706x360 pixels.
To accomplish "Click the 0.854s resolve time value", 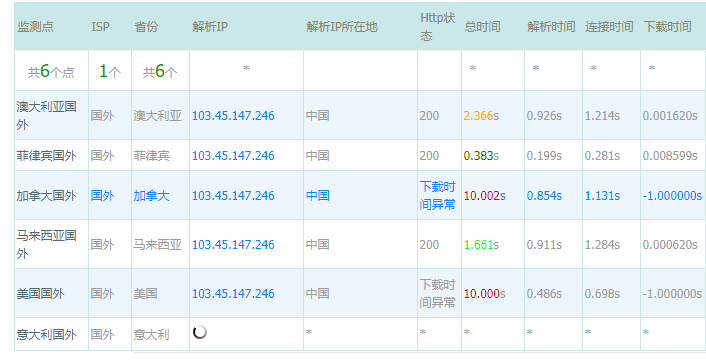I will (544, 196).
